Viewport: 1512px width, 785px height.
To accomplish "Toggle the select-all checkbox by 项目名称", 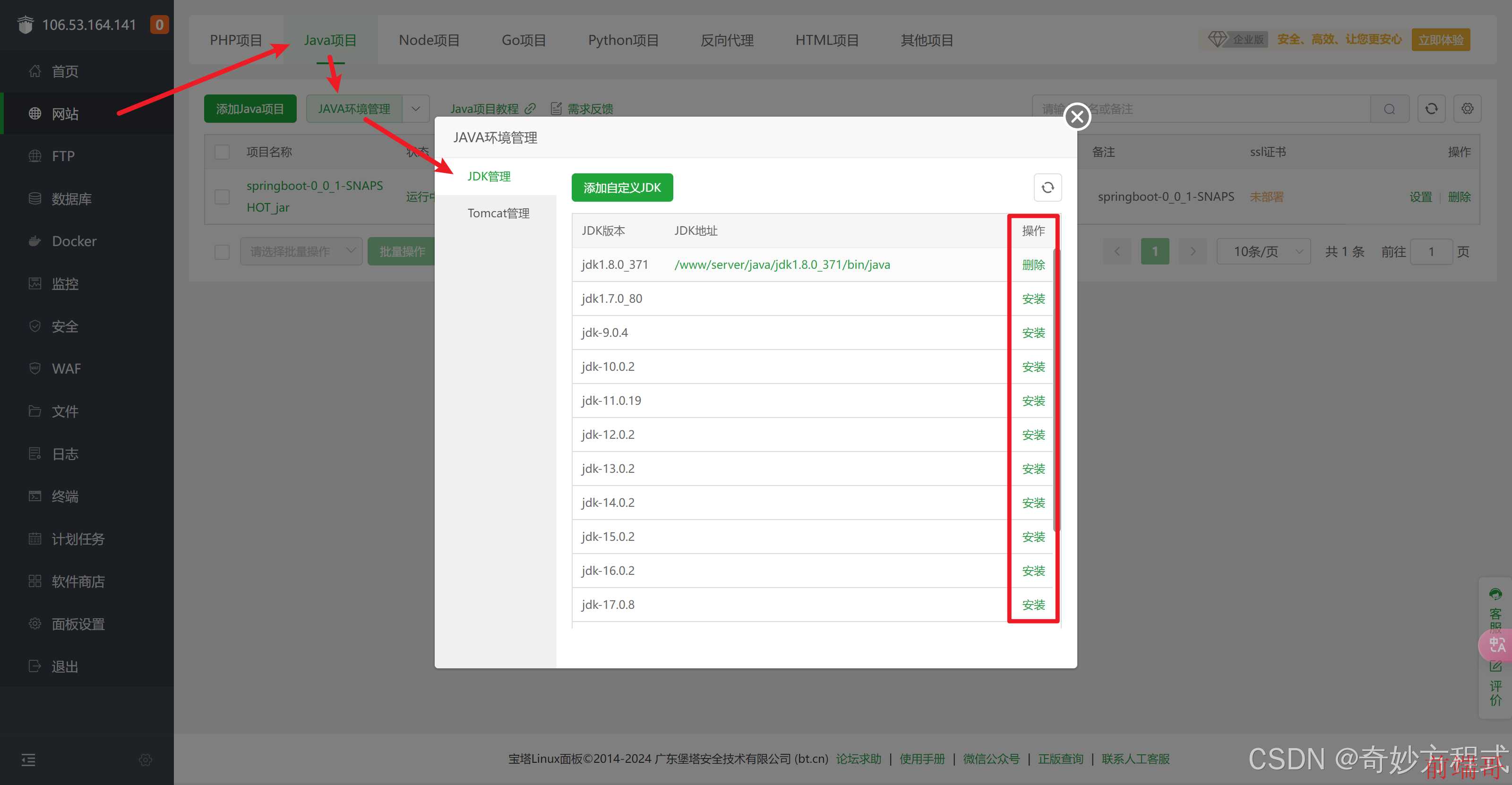I will point(222,152).
